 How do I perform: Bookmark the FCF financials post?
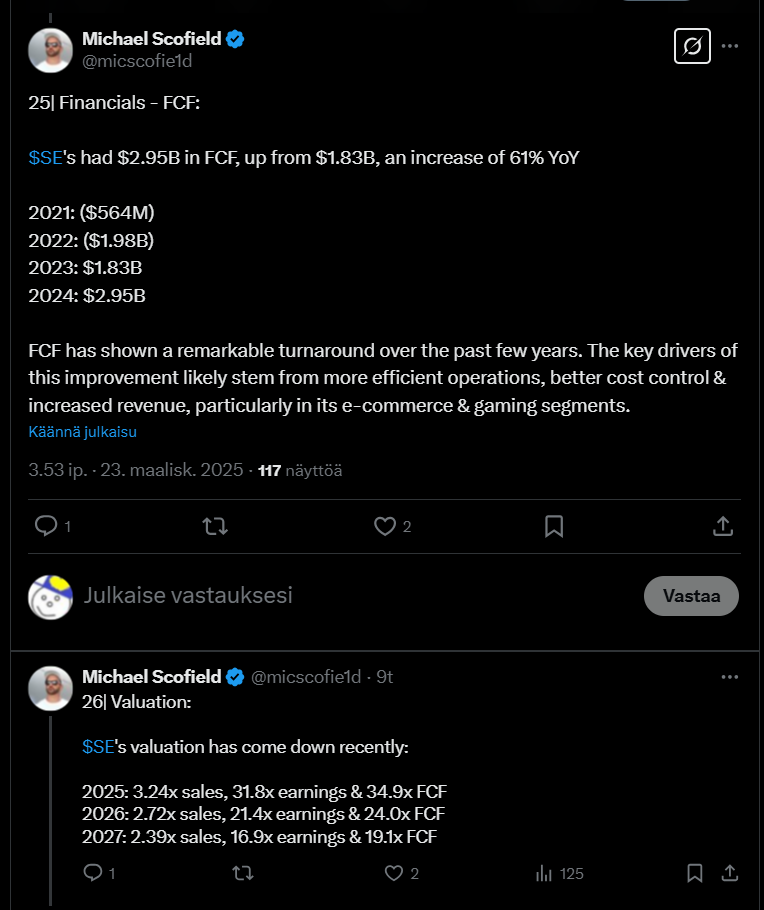tap(554, 526)
